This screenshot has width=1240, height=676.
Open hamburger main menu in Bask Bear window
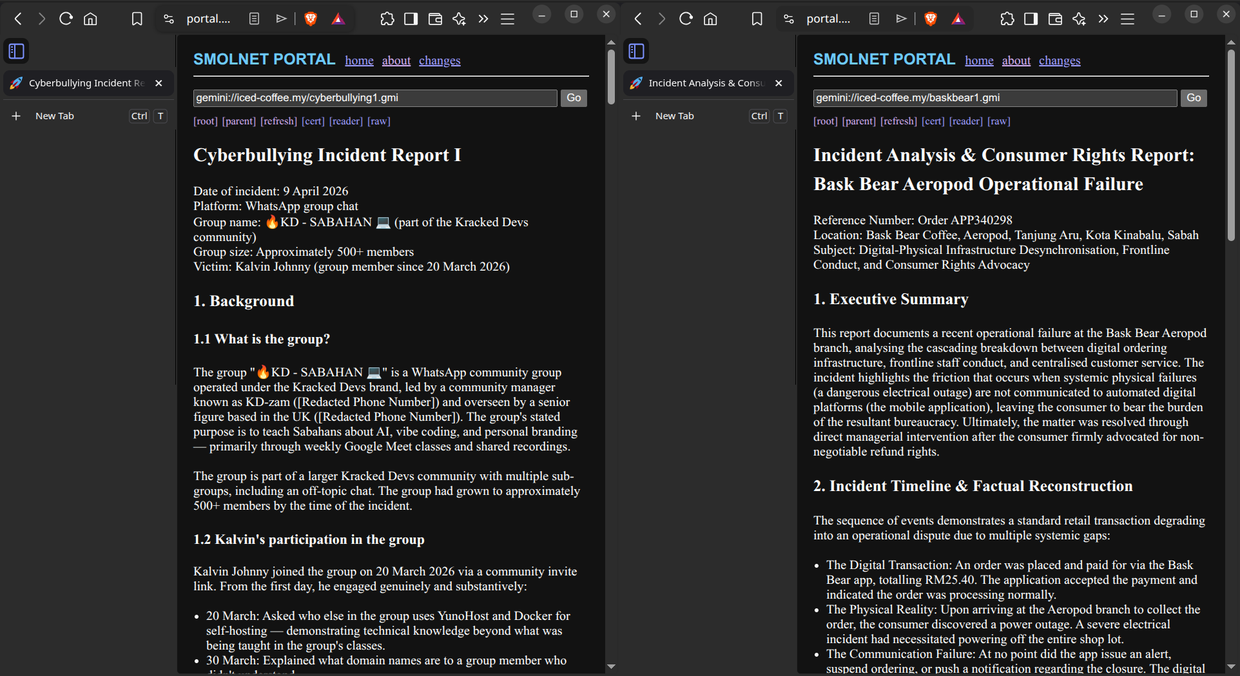(x=1127, y=19)
